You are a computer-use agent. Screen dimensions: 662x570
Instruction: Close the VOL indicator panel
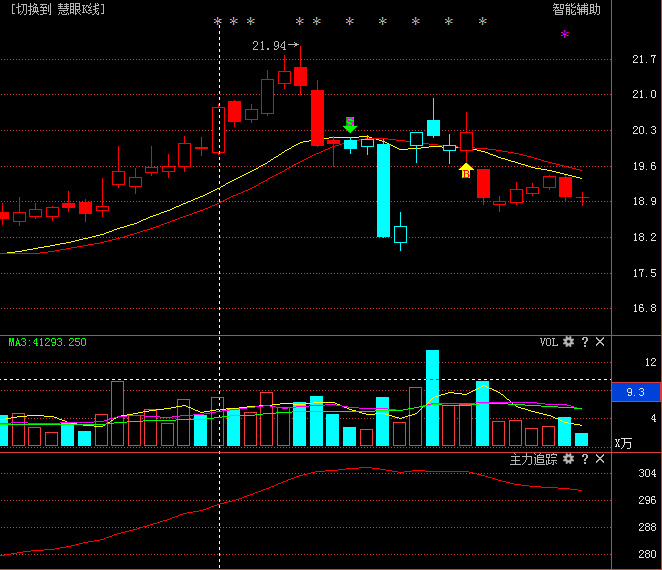600,342
